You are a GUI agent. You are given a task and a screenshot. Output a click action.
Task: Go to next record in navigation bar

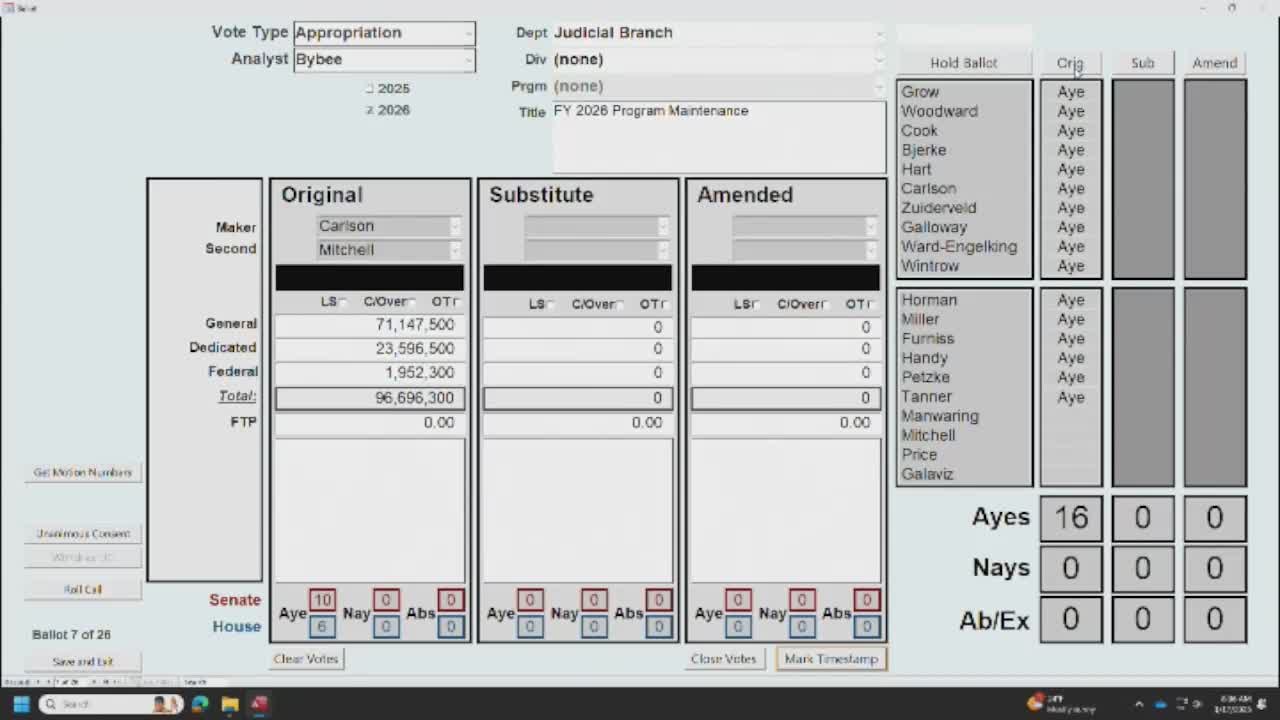click(x=93, y=681)
